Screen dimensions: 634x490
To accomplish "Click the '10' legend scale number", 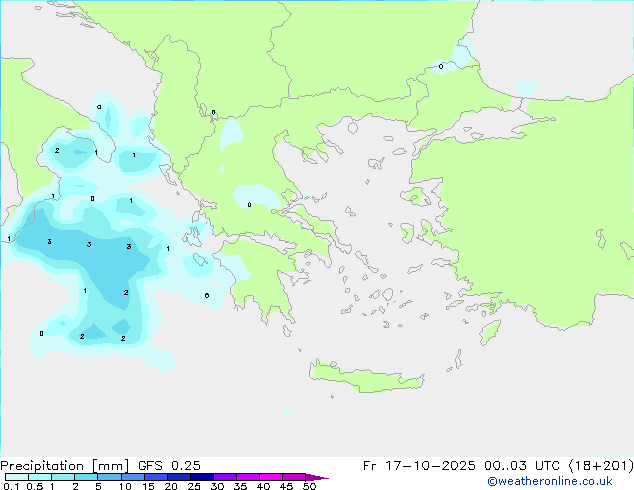I will [x=125, y=486].
